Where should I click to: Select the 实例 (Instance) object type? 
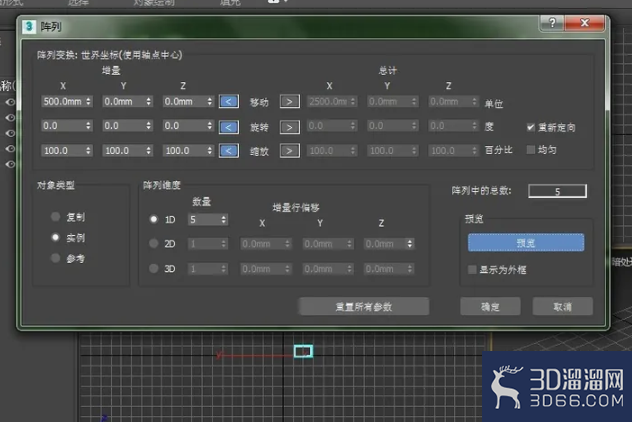click(56, 237)
